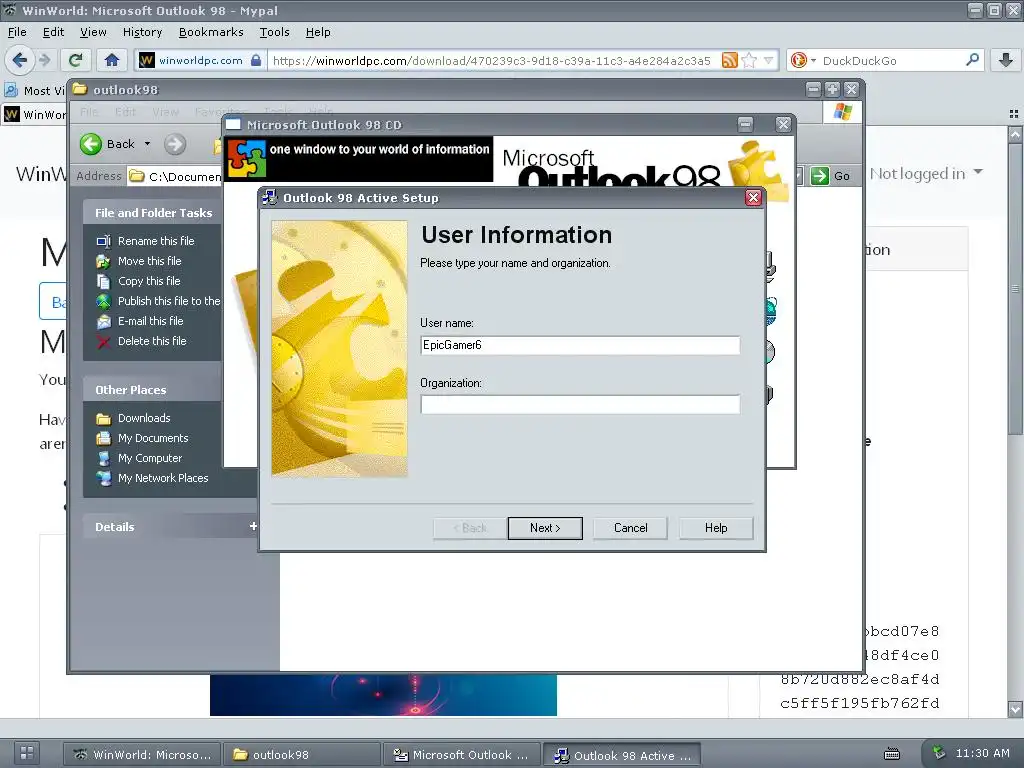1024x768 pixels.
Task: Click the tab groups grid icon
Action: 1014,114
